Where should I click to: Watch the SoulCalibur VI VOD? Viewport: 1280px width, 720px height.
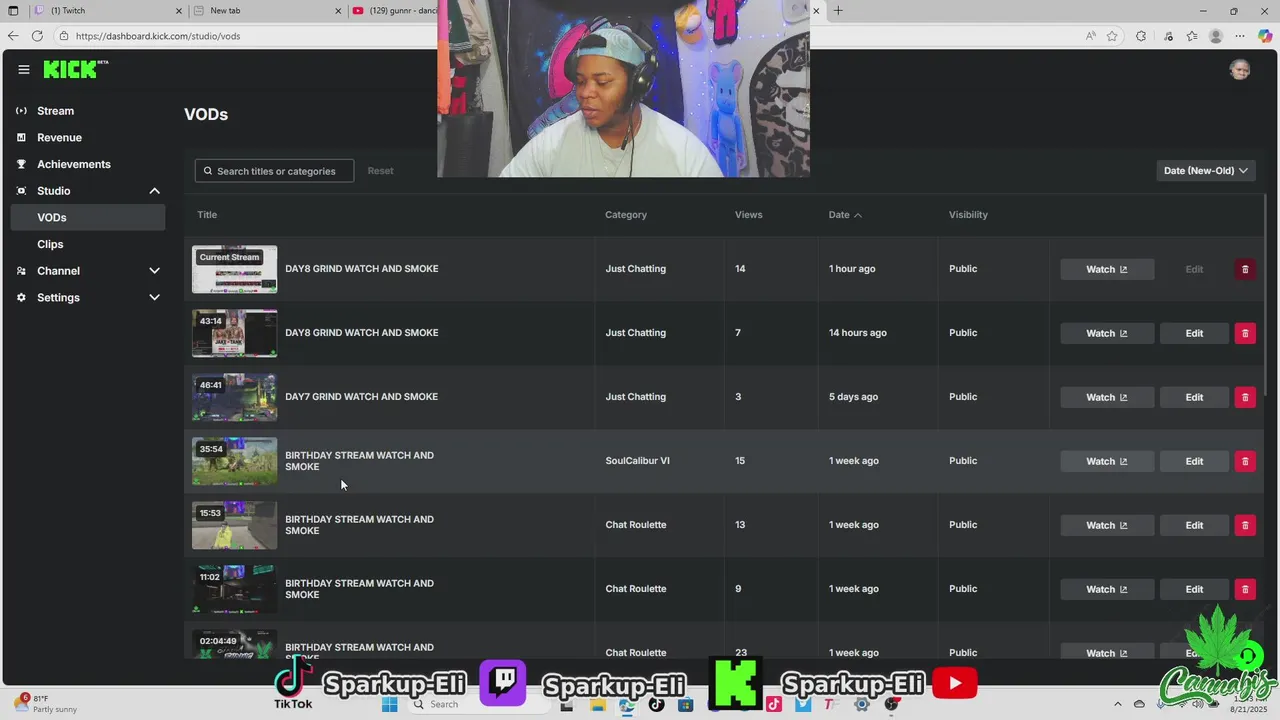pyautogui.click(x=1107, y=461)
